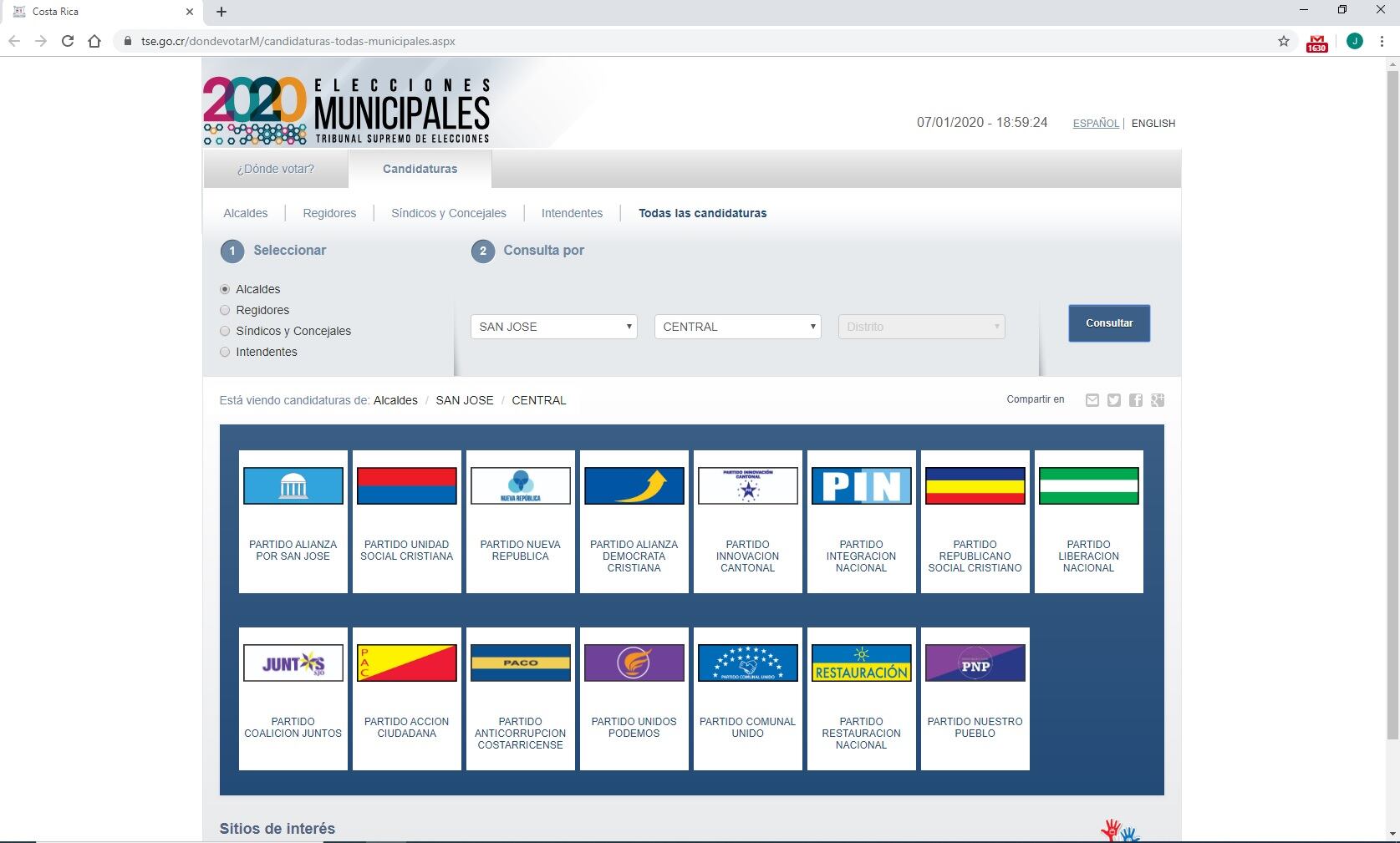Viewport: 1400px width, 843px height.
Task: Open the Distrito dropdown
Action: (921, 327)
